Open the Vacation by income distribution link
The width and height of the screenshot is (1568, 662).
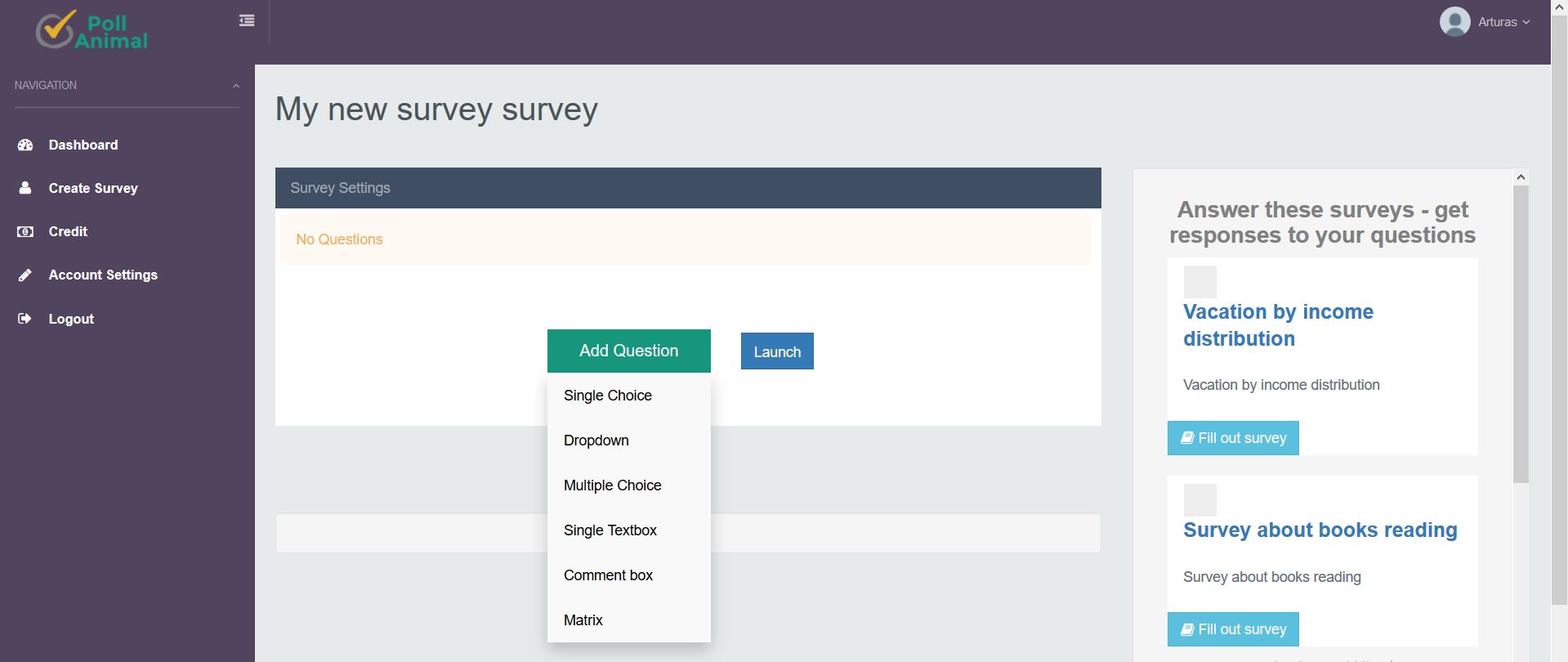point(1278,324)
